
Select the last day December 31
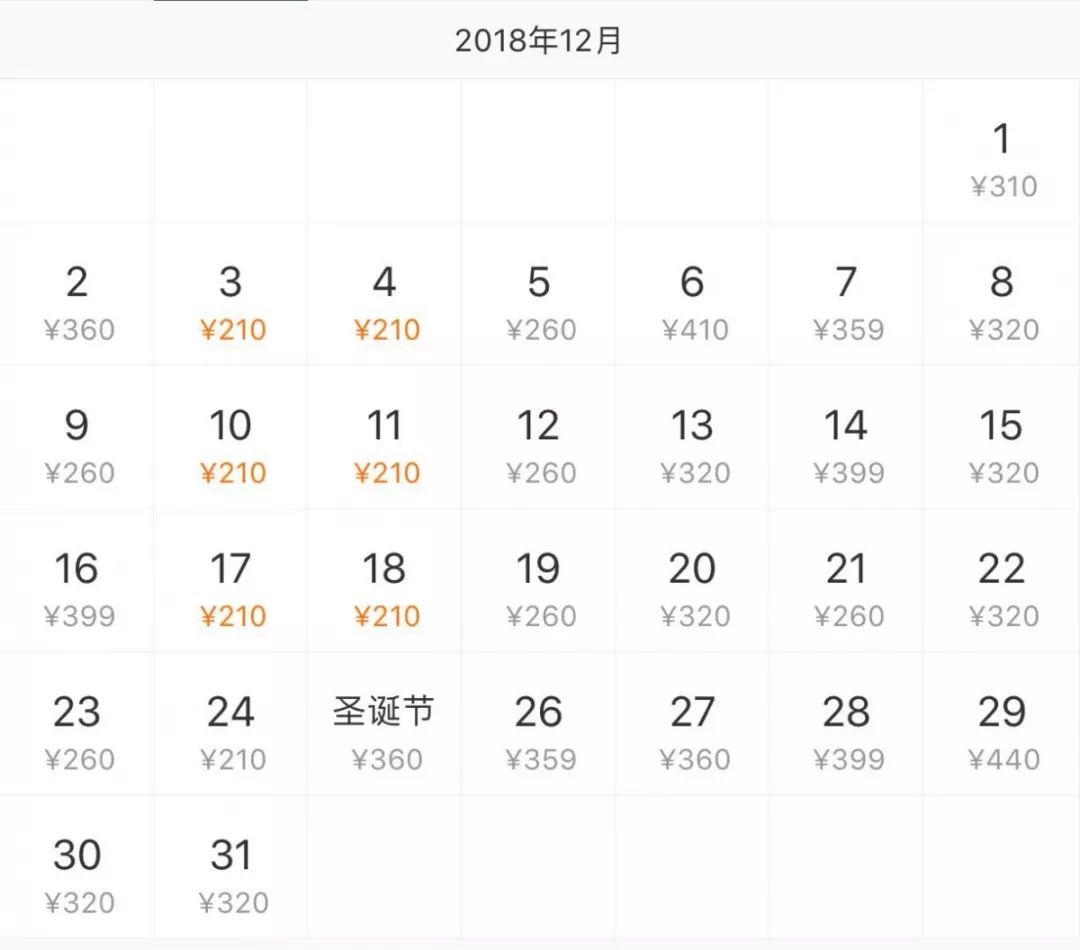tap(232, 874)
